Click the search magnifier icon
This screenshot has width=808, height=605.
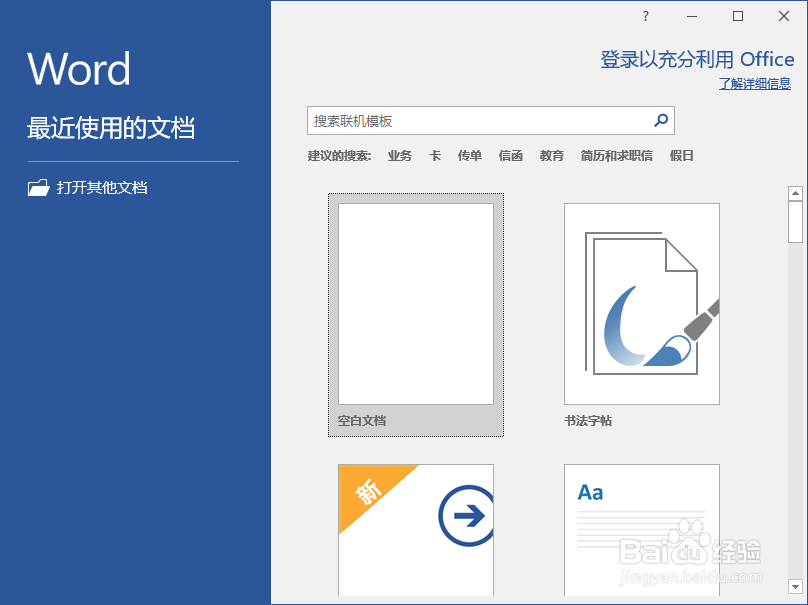click(661, 121)
